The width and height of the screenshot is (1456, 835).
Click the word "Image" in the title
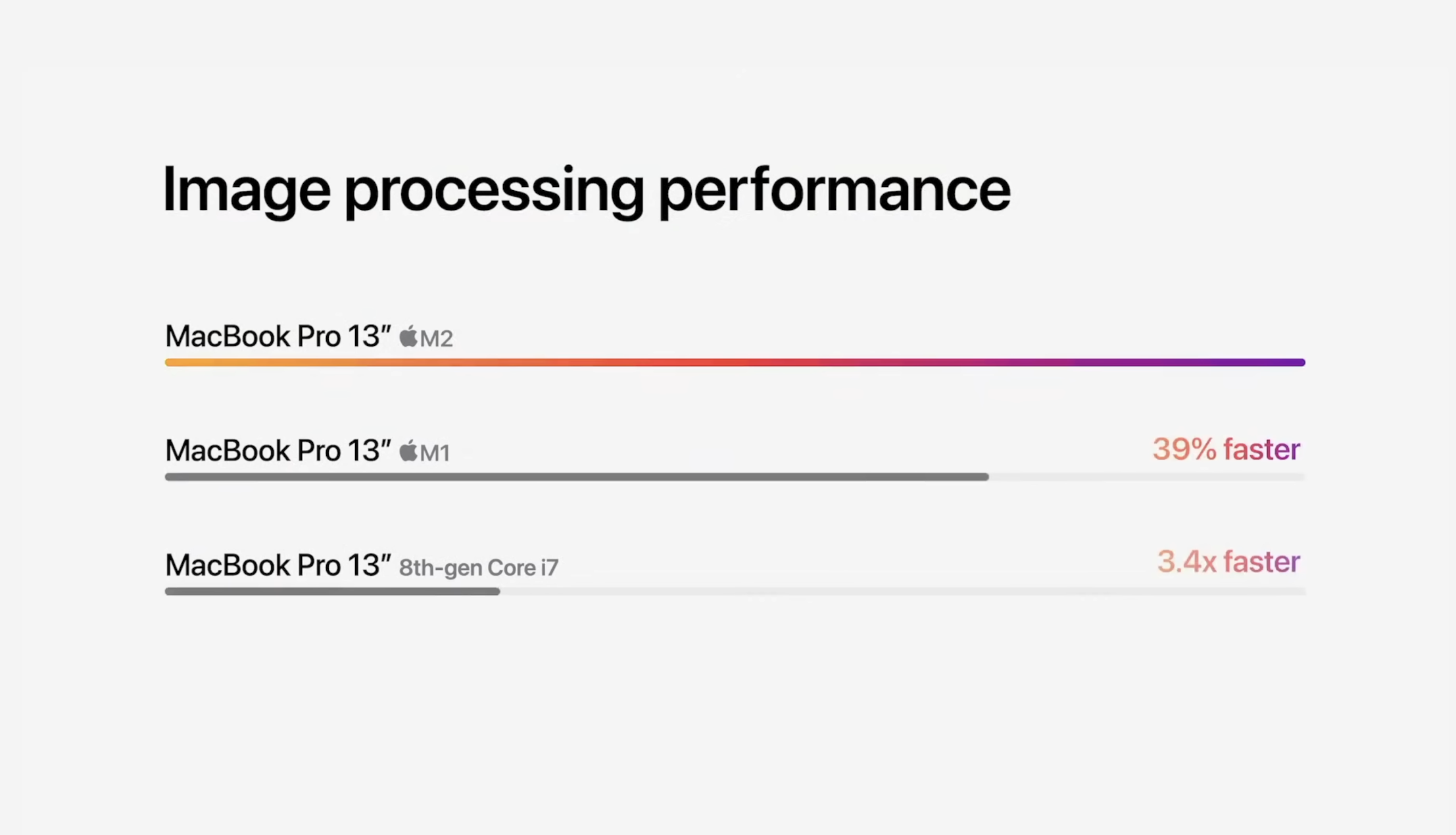tap(246, 190)
